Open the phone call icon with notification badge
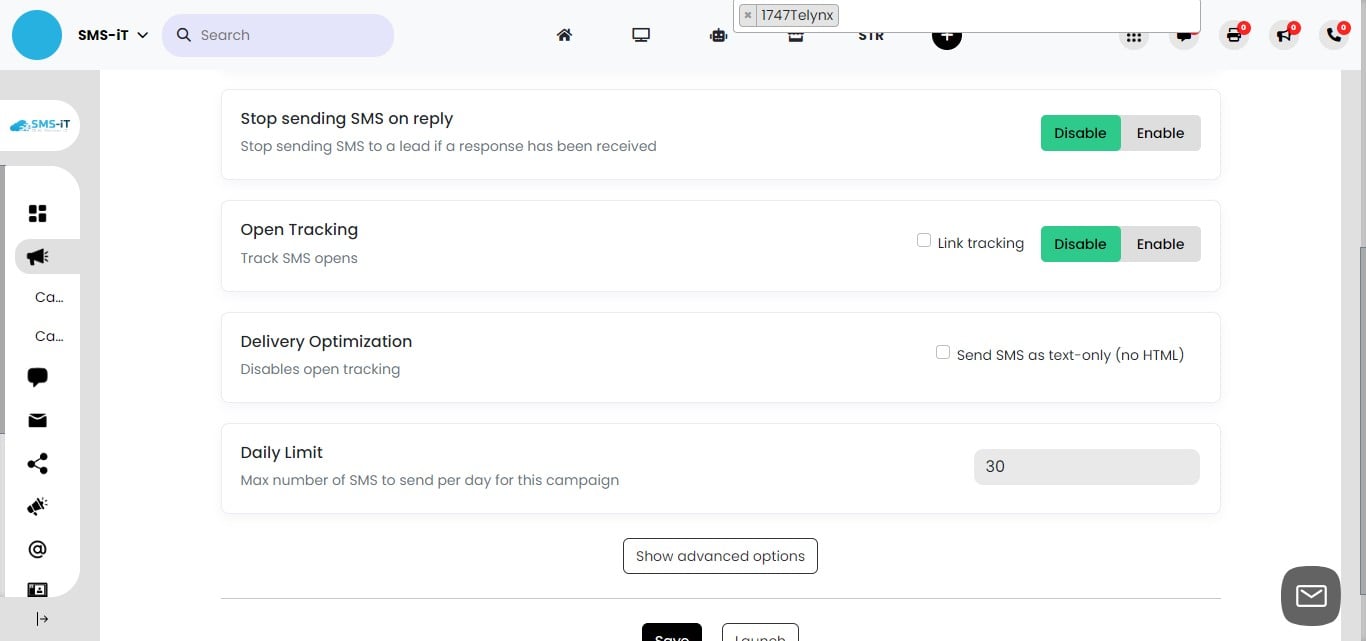 [x=1334, y=35]
